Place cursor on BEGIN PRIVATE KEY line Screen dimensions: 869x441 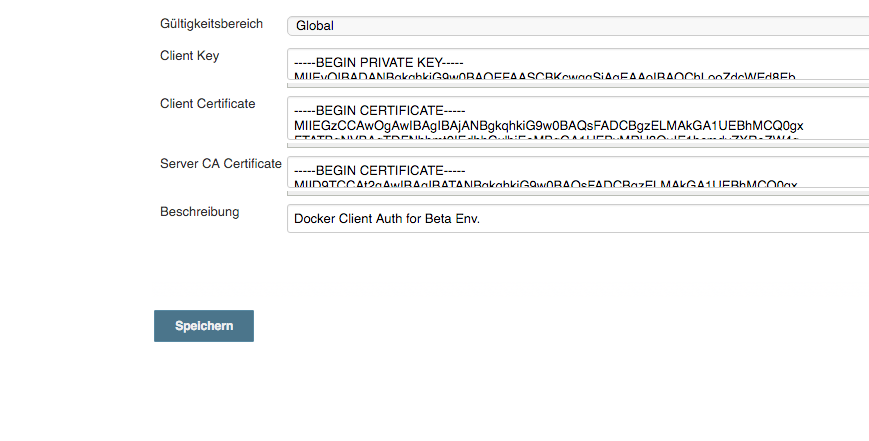tap(378, 61)
